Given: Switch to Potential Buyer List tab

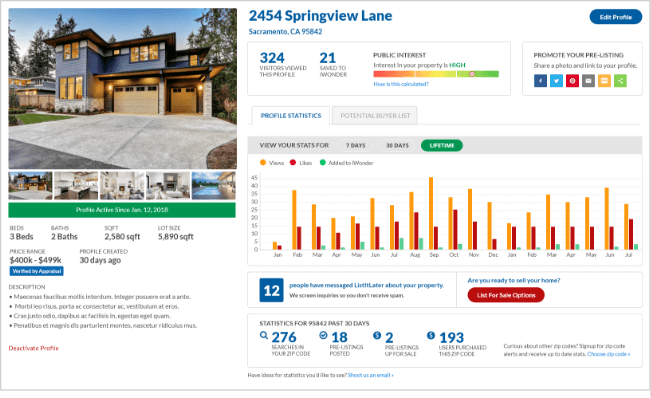Looking at the screenshot, I should (x=375, y=116).
